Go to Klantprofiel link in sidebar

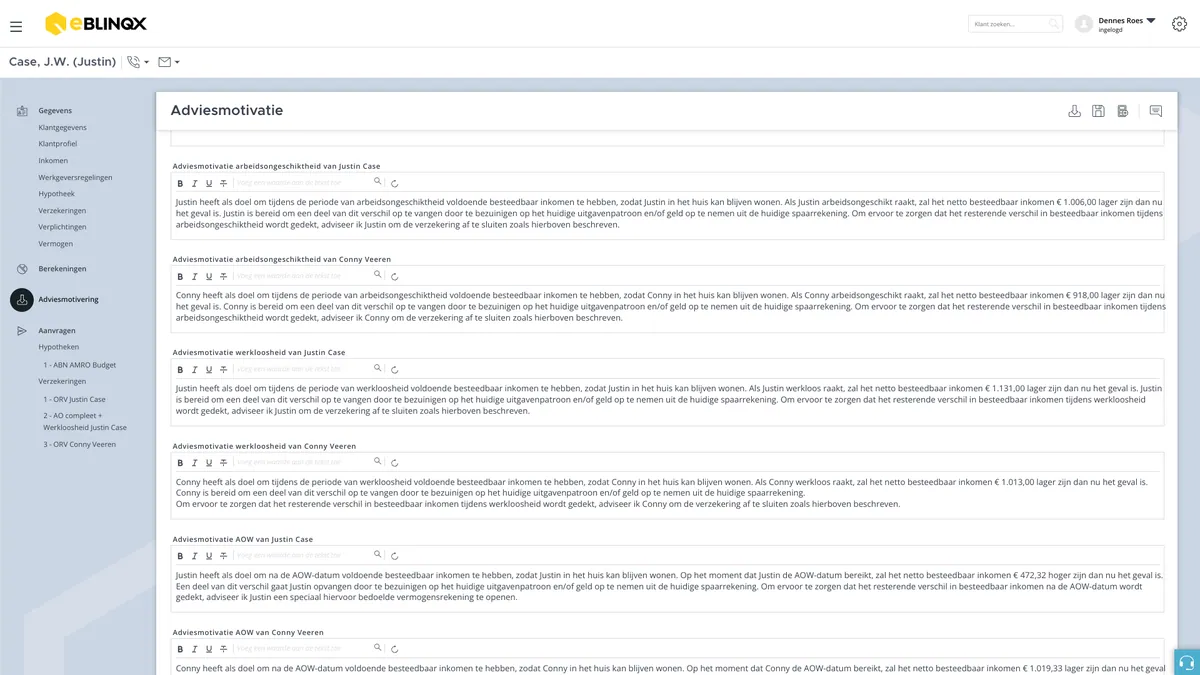58,144
